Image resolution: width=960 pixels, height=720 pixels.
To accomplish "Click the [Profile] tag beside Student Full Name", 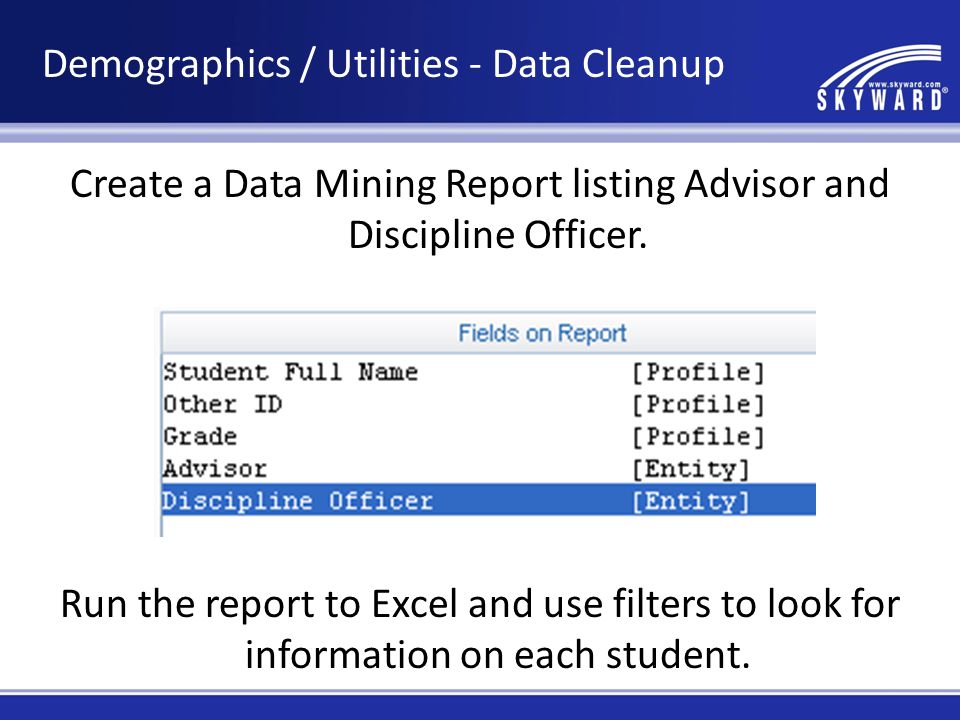I will pyautogui.click(x=699, y=372).
